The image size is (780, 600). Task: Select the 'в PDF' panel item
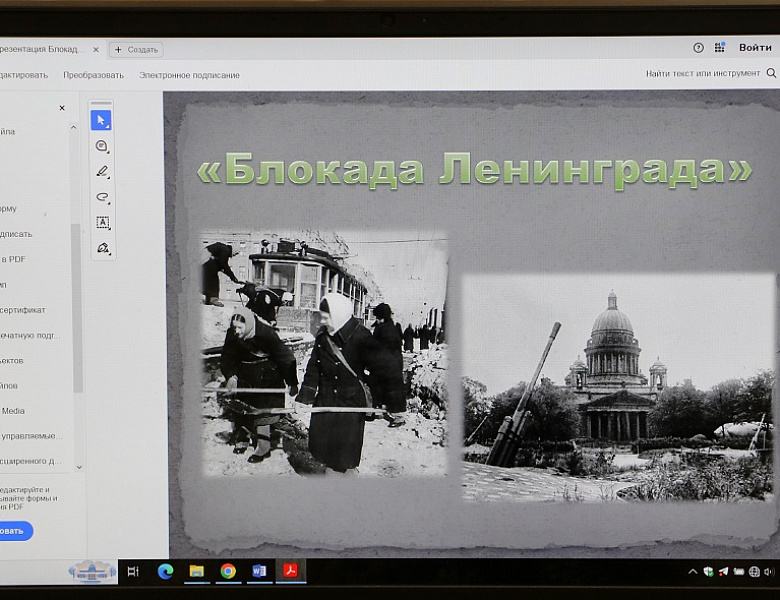coord(13,259)
